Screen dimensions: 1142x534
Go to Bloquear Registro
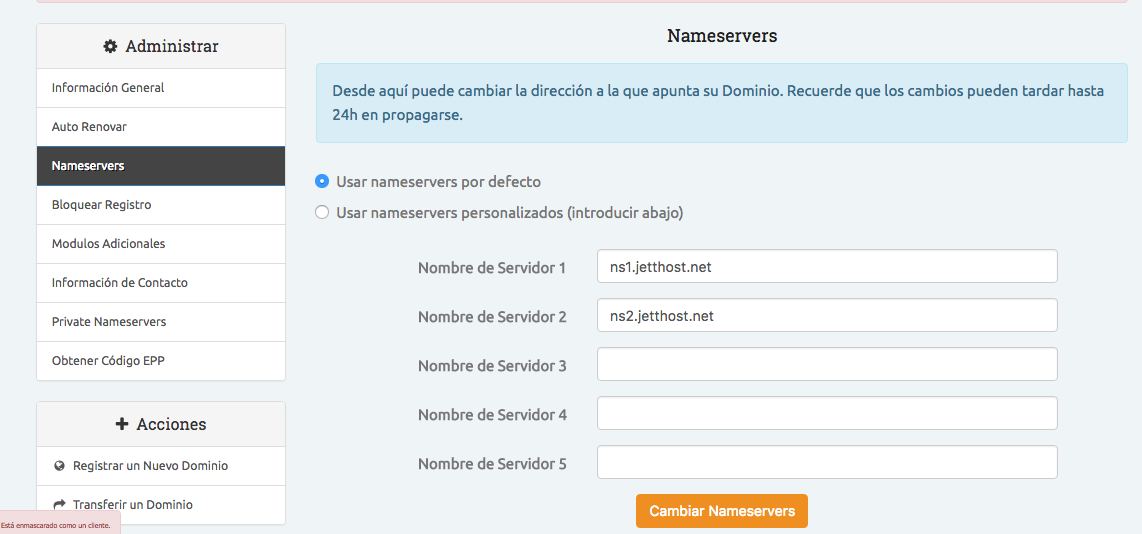click(x=101, y=205)
